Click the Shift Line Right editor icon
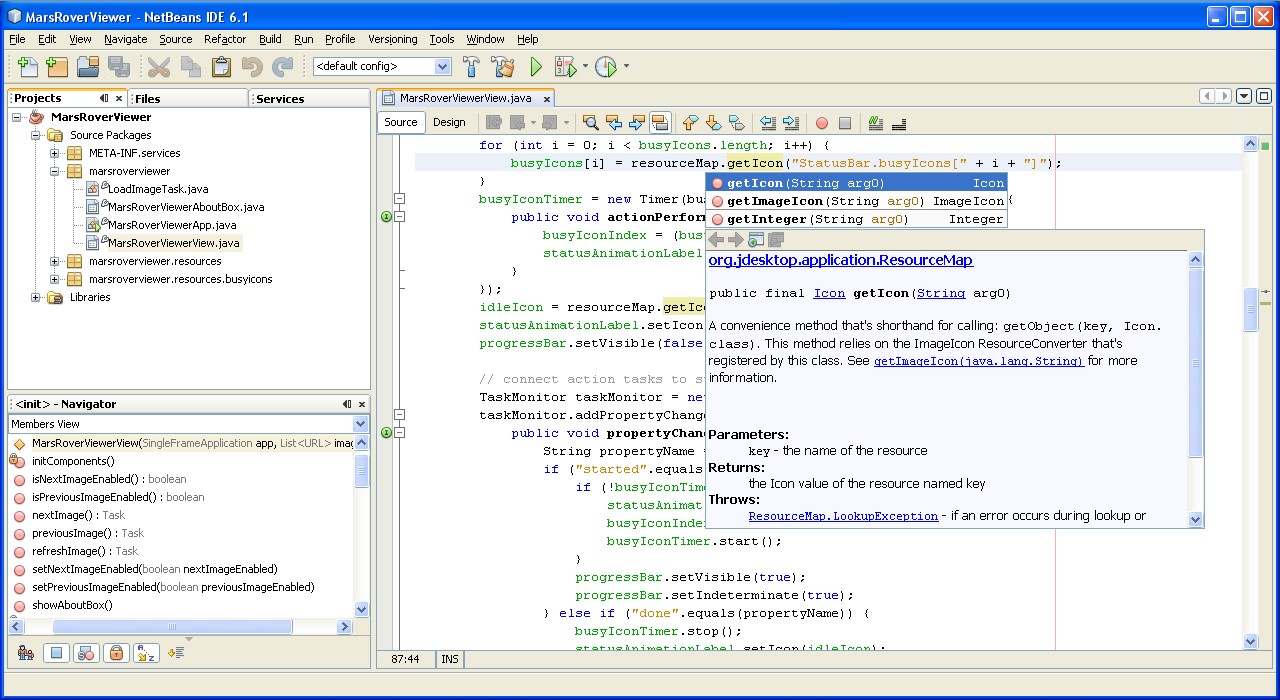This screenshot has height=700, width=1280. (x=791, y=123)
